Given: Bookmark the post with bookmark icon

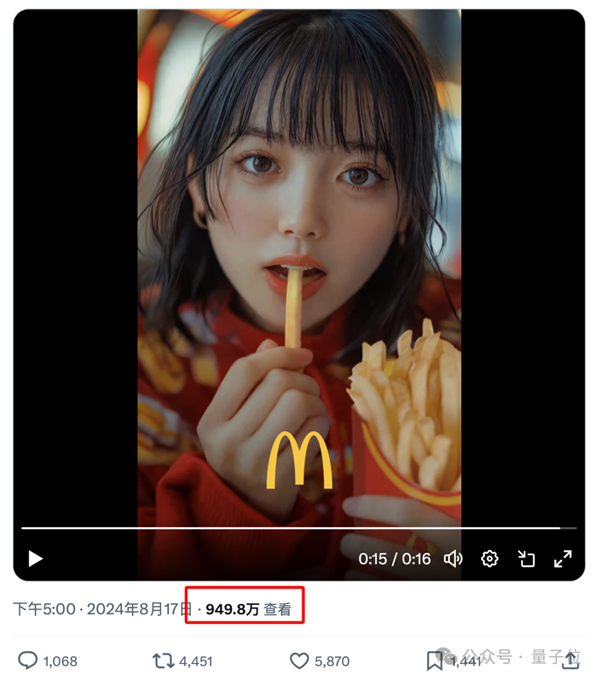Looking at the screenshot, I should 434,661.
